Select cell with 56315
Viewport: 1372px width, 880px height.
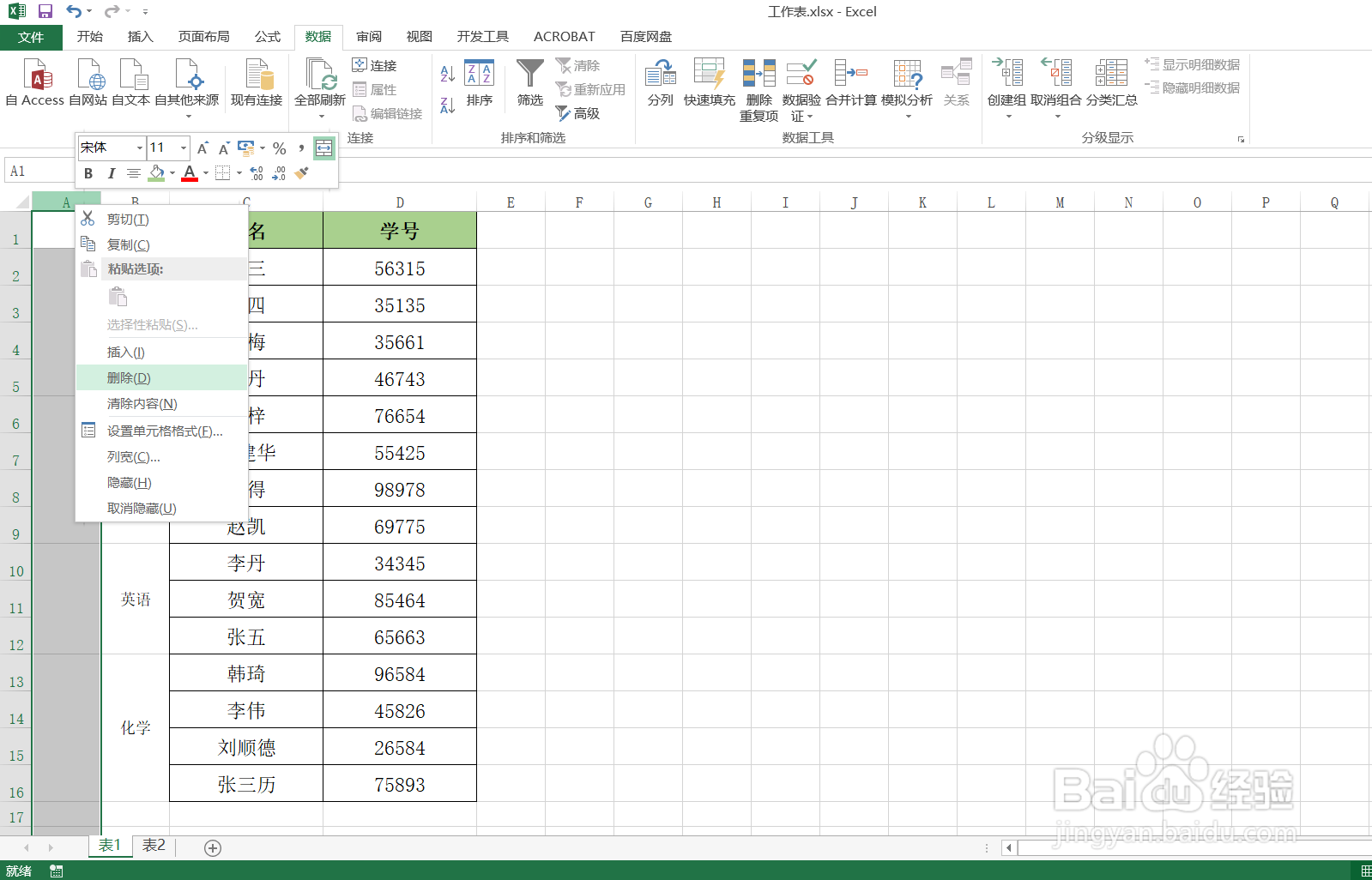tap(400, 268)
